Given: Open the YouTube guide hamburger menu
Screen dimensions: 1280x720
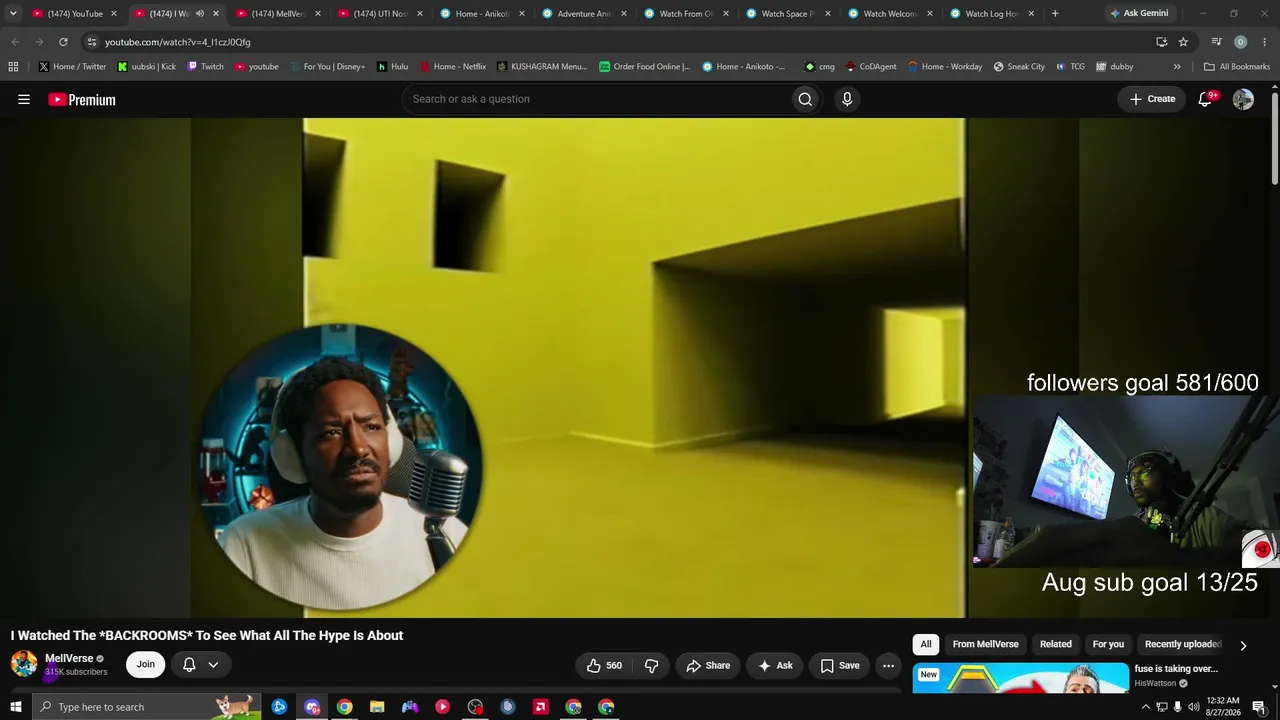Looking at the screenshot, I should (x=24, y=99).
